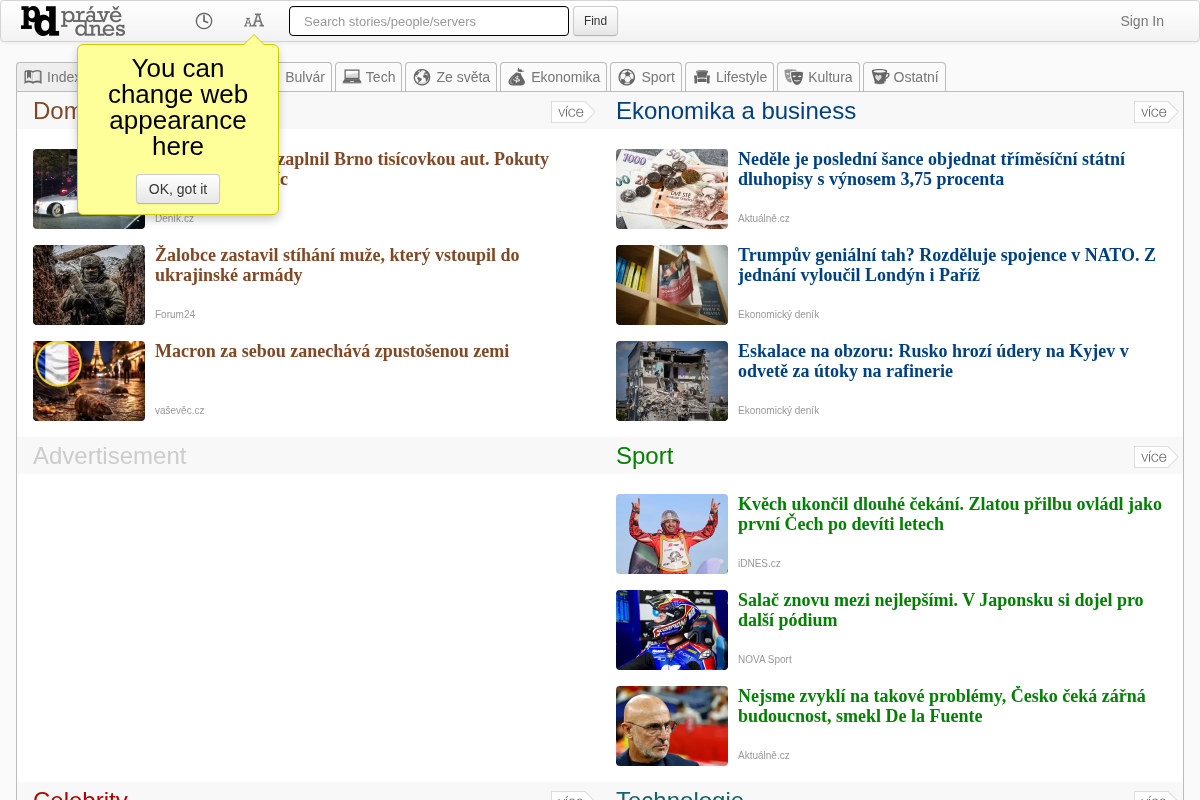
Task: Open the De la Fuente photo thumbnail
Action: [672, 726]
